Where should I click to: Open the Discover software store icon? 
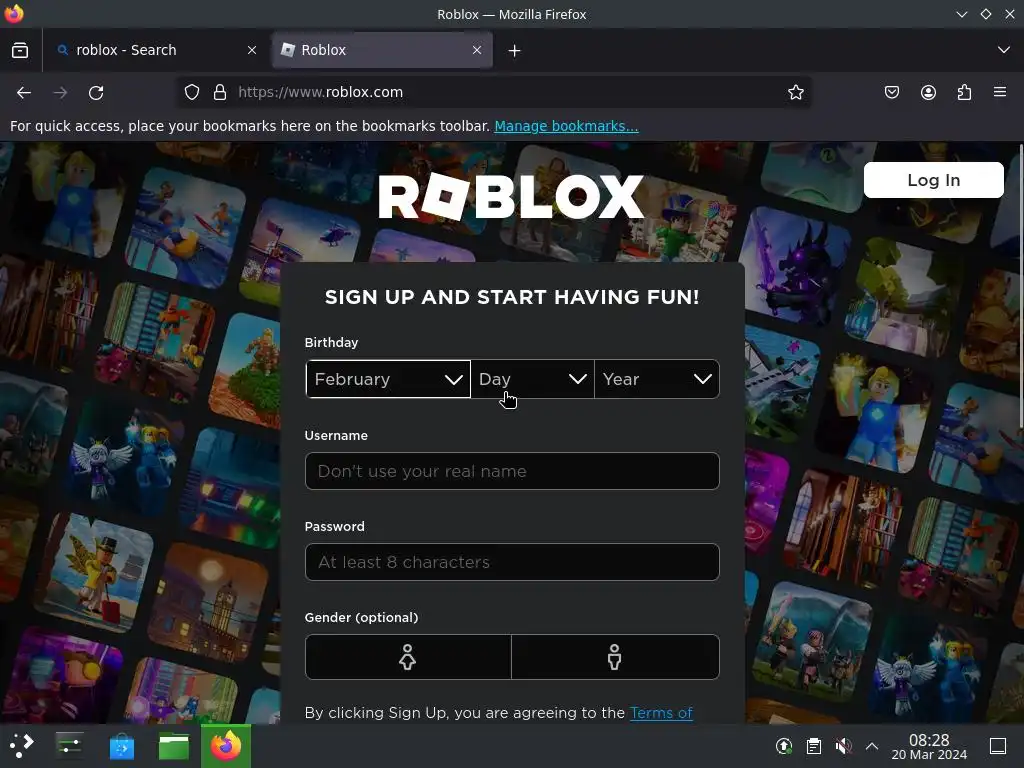(121, 746)
